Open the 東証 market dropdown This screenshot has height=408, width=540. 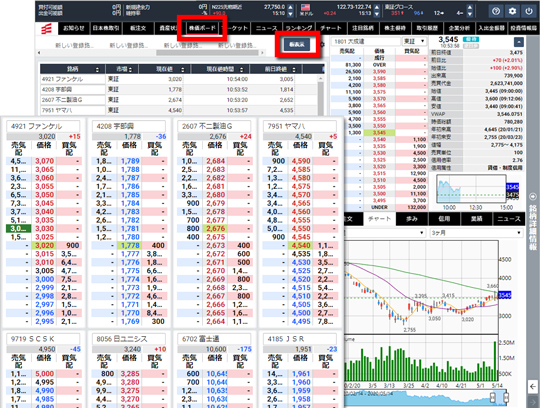[x=415, y=42]
